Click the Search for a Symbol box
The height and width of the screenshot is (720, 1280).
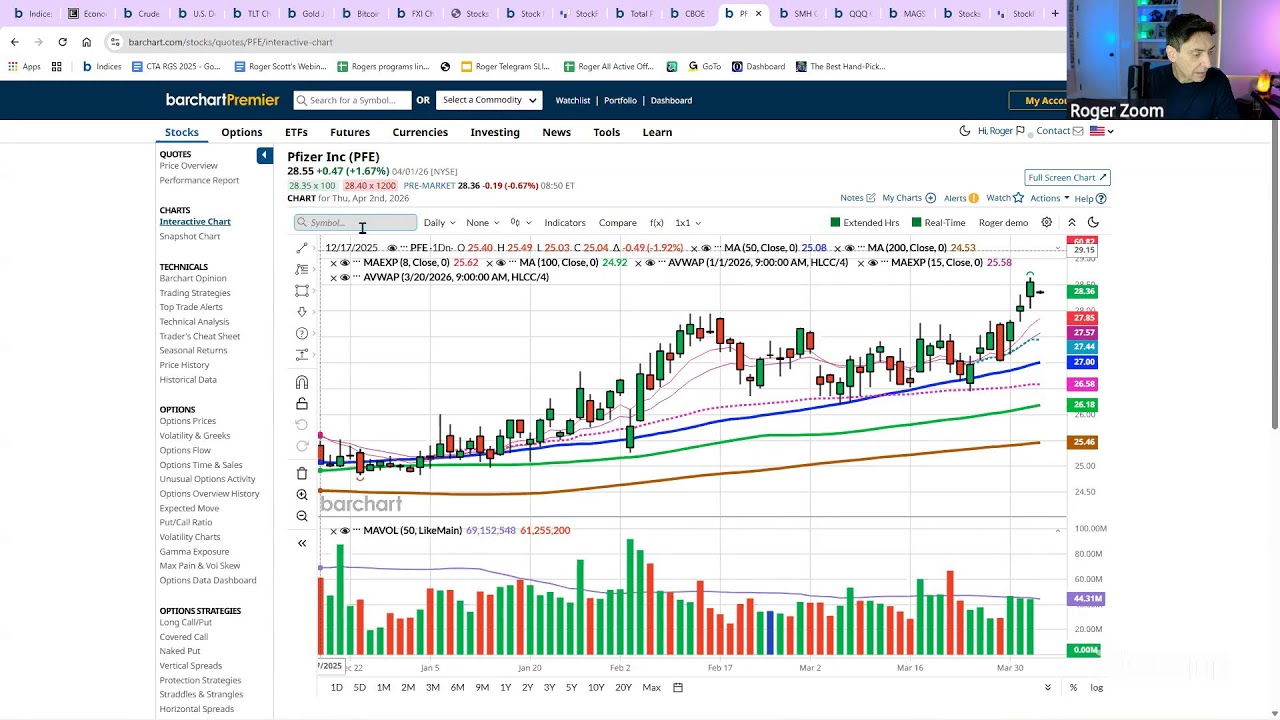(352, 100)
